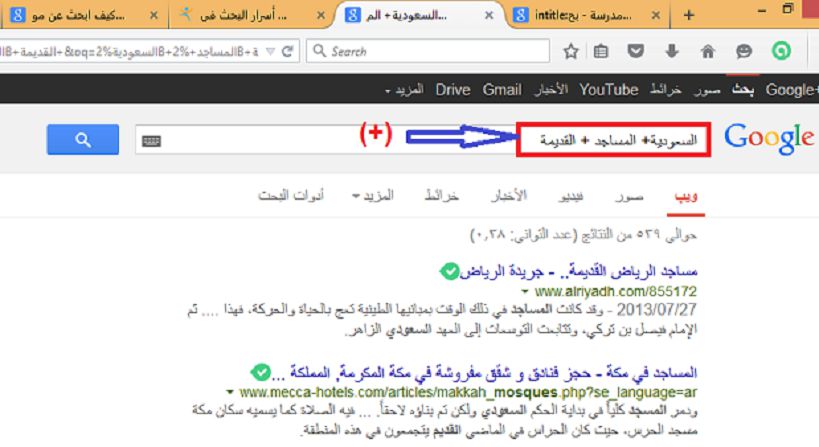The height and width of the screenshot is (447, 819).
Task: Open the المساجد في مكة result link
Action: pyautogui.click(x=485, y=373)
